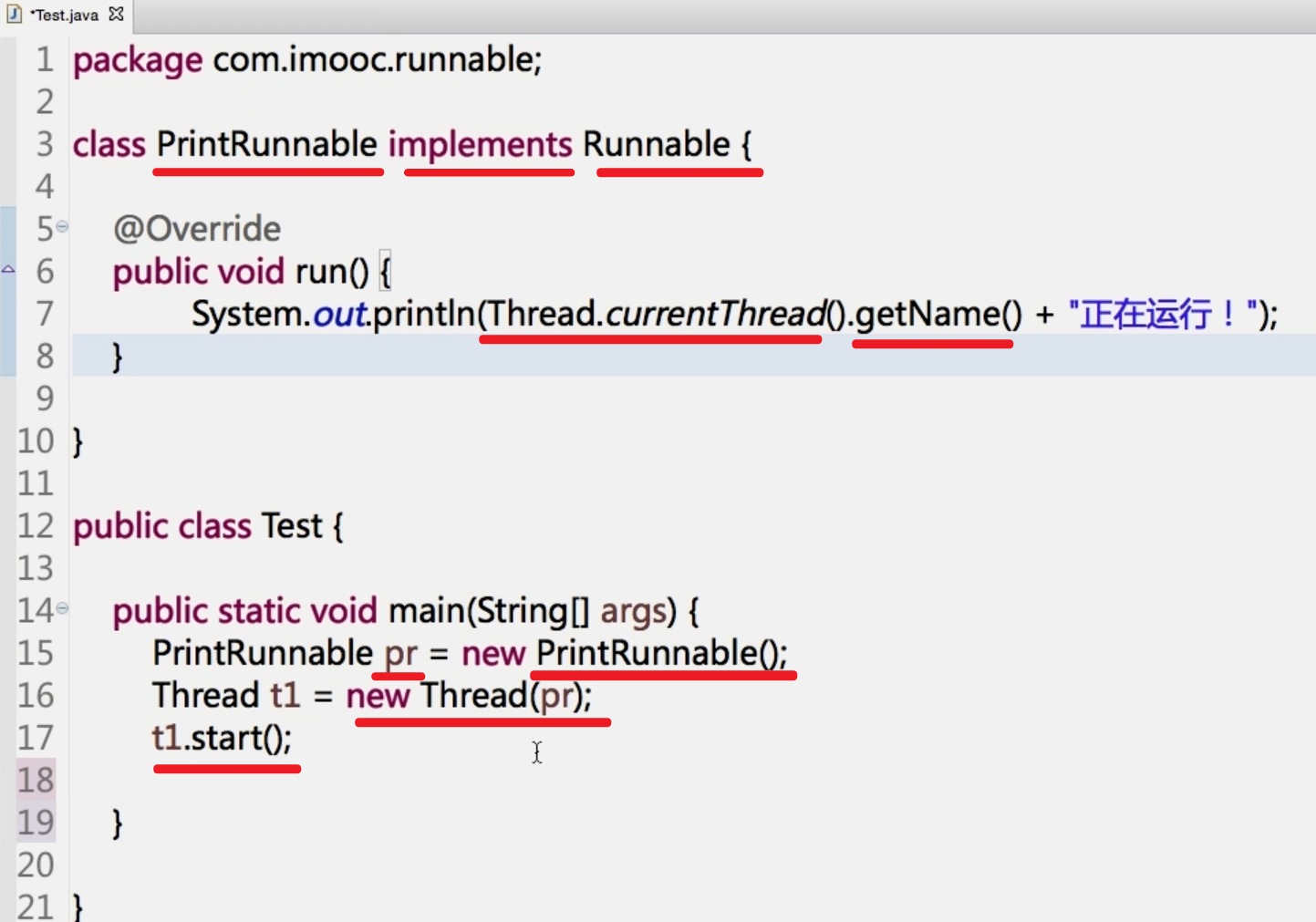Click the italic 'currentThread' method call
Screen dimensions: 1316x922
tap(716, 315)
